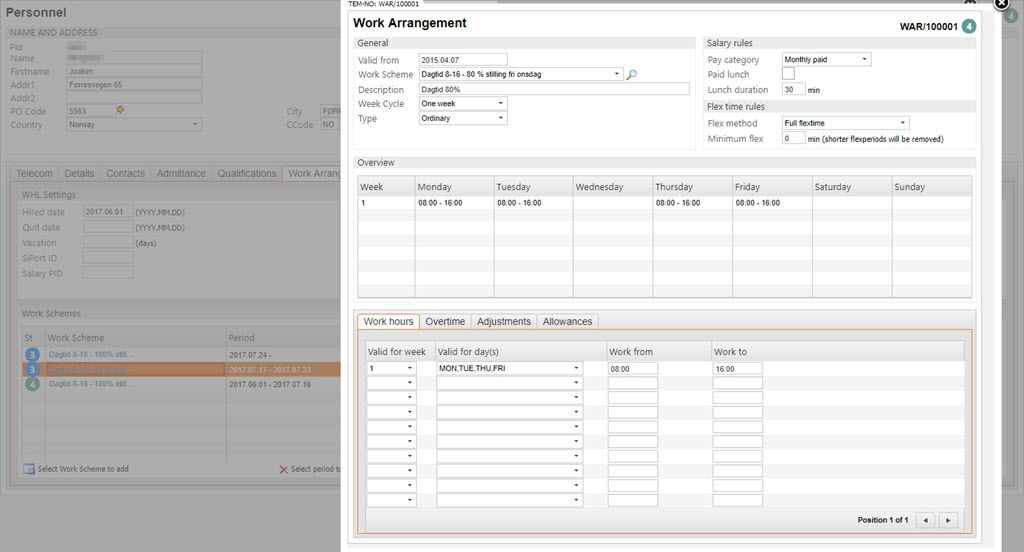Go to previous position with left arrow
Image resolution: width=1024 pixels, height=552 pixels.
[926, 520]
